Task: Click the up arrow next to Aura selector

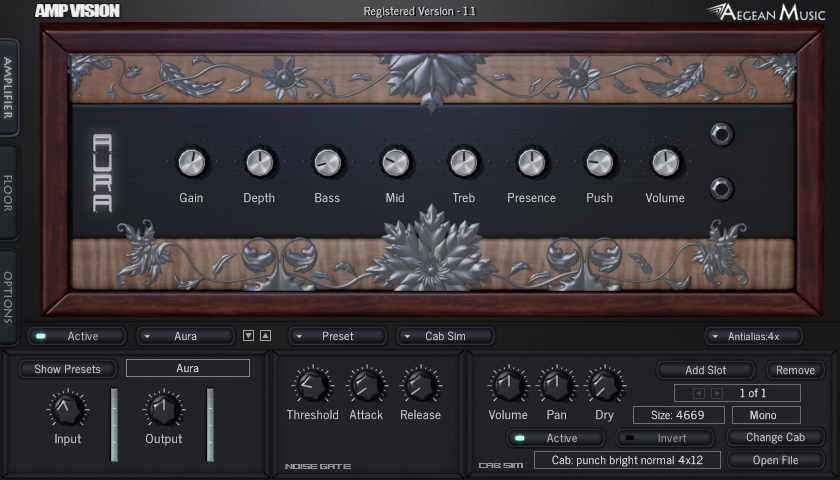Action: 265,335
